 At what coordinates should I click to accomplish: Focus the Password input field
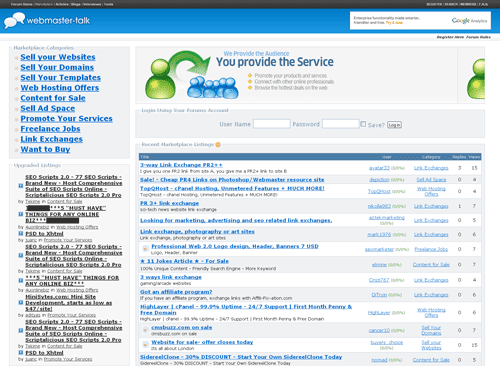tap(341, 124)
